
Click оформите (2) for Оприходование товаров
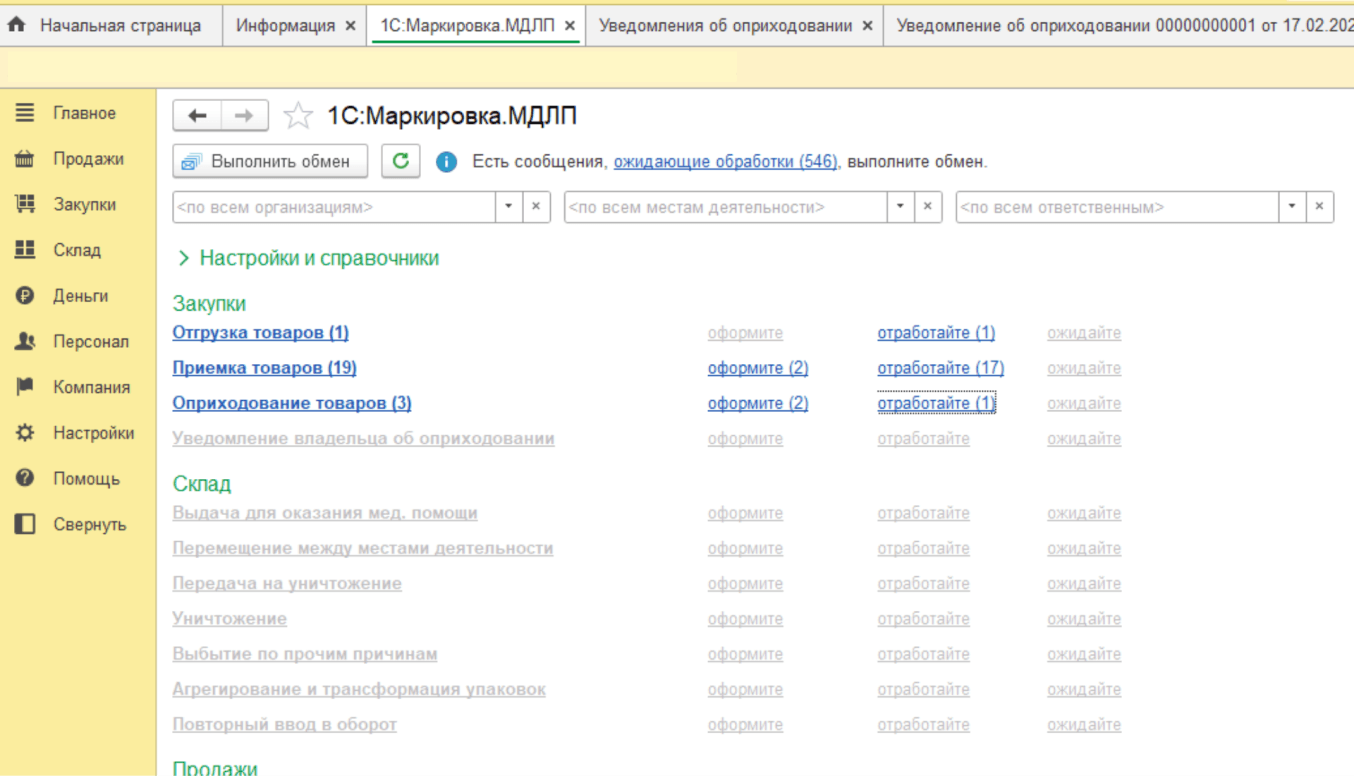coord(758,403)
